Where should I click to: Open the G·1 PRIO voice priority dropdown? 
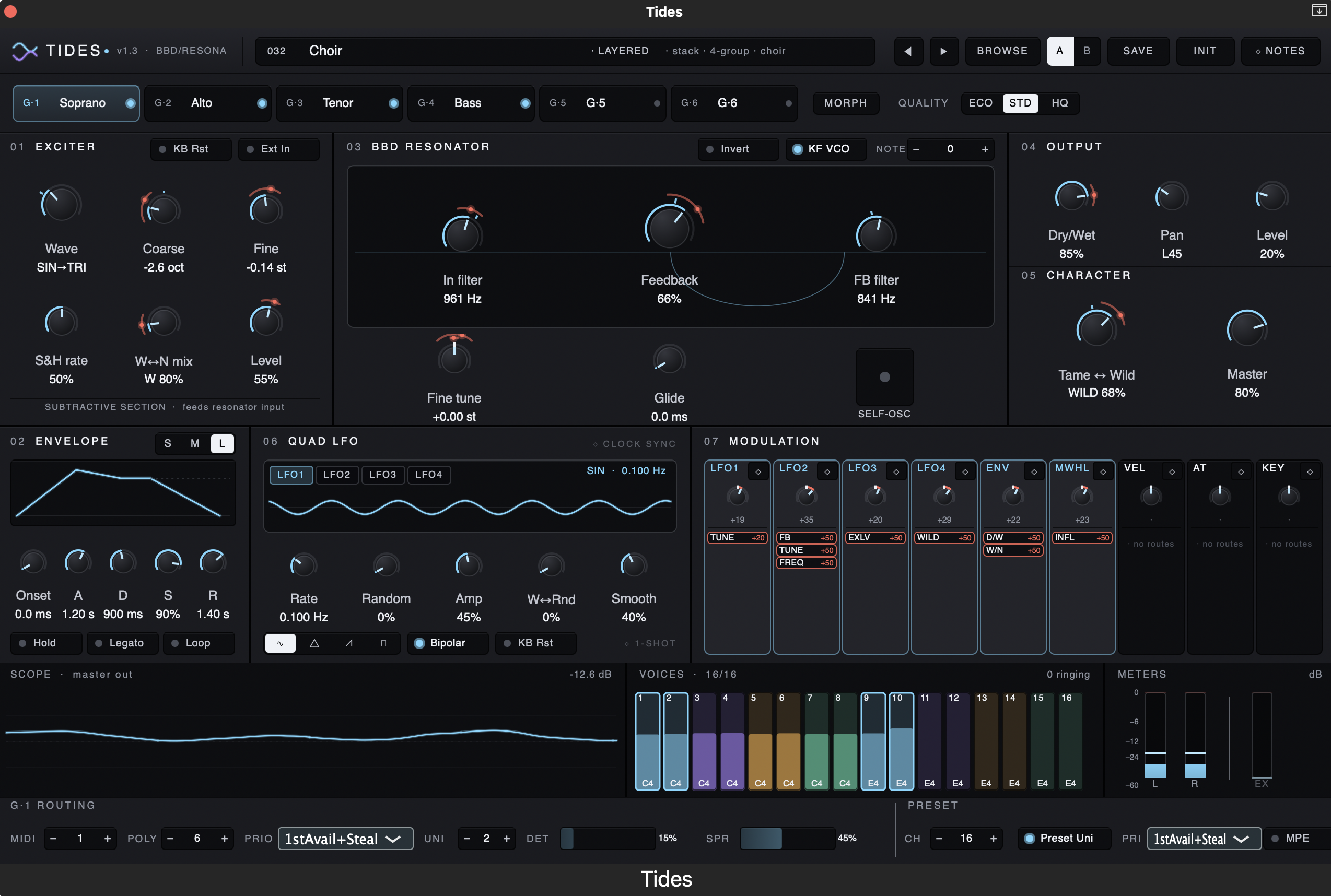(345, 838)
